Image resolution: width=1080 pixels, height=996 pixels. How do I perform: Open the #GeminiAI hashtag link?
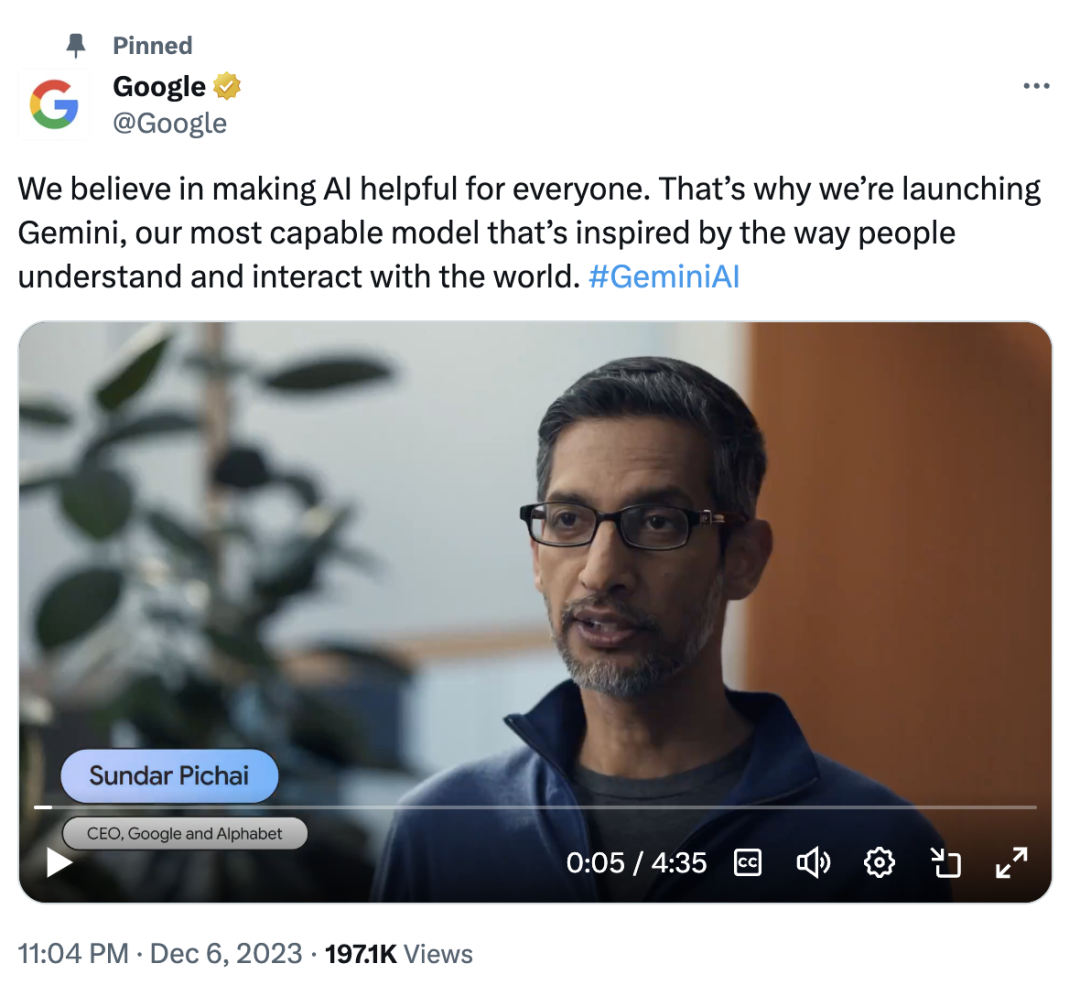[664, 277]
